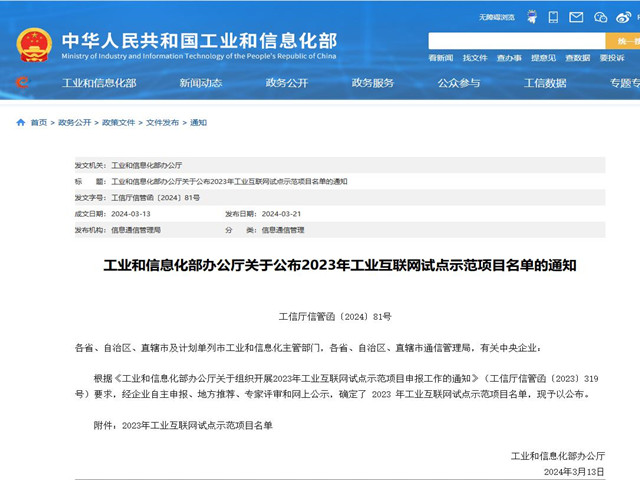Open the Weibo icon
Viewport: 640px width, 480px height.
coord(624,17)
